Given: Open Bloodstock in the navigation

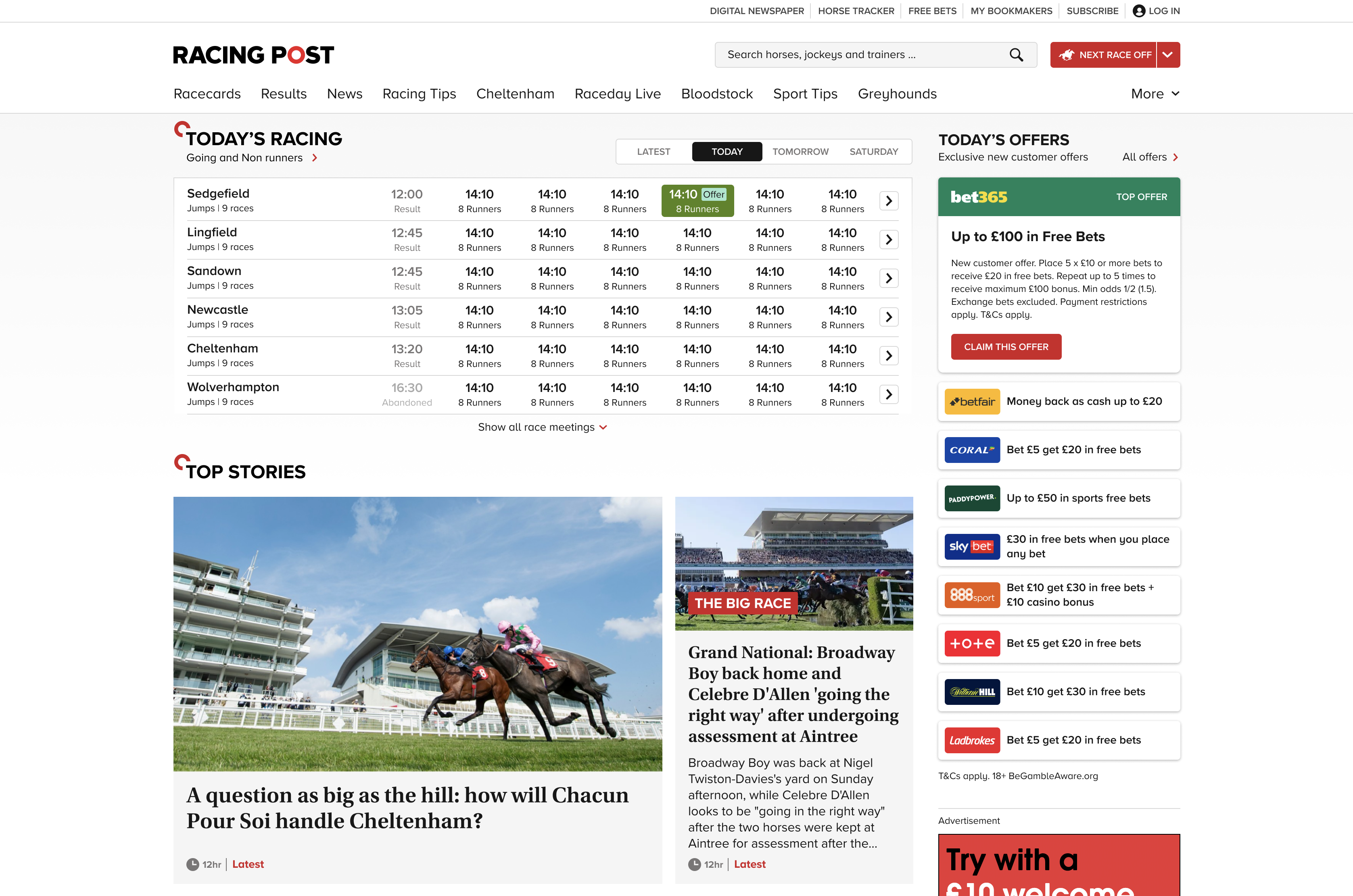Looking at the screenshot, I should click(717, 94).
